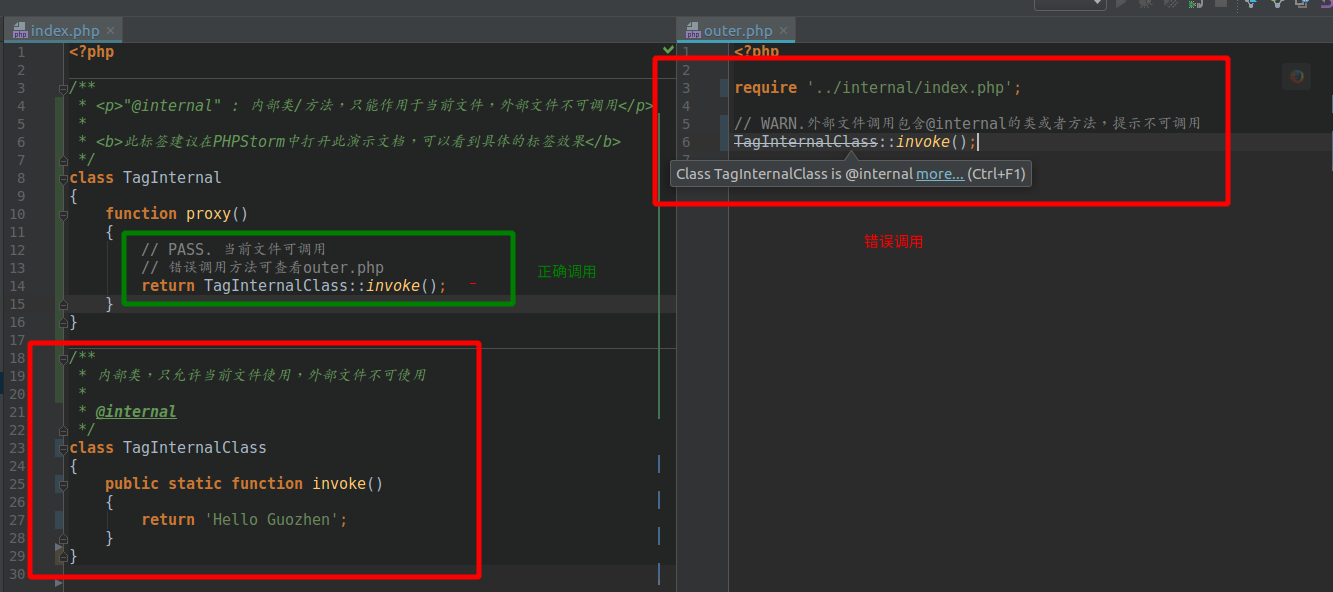The width and height of the screenshot is (1333, 592).
Task: Place cursor on 'function proxy()' text
Action: [x=177, y=213]
